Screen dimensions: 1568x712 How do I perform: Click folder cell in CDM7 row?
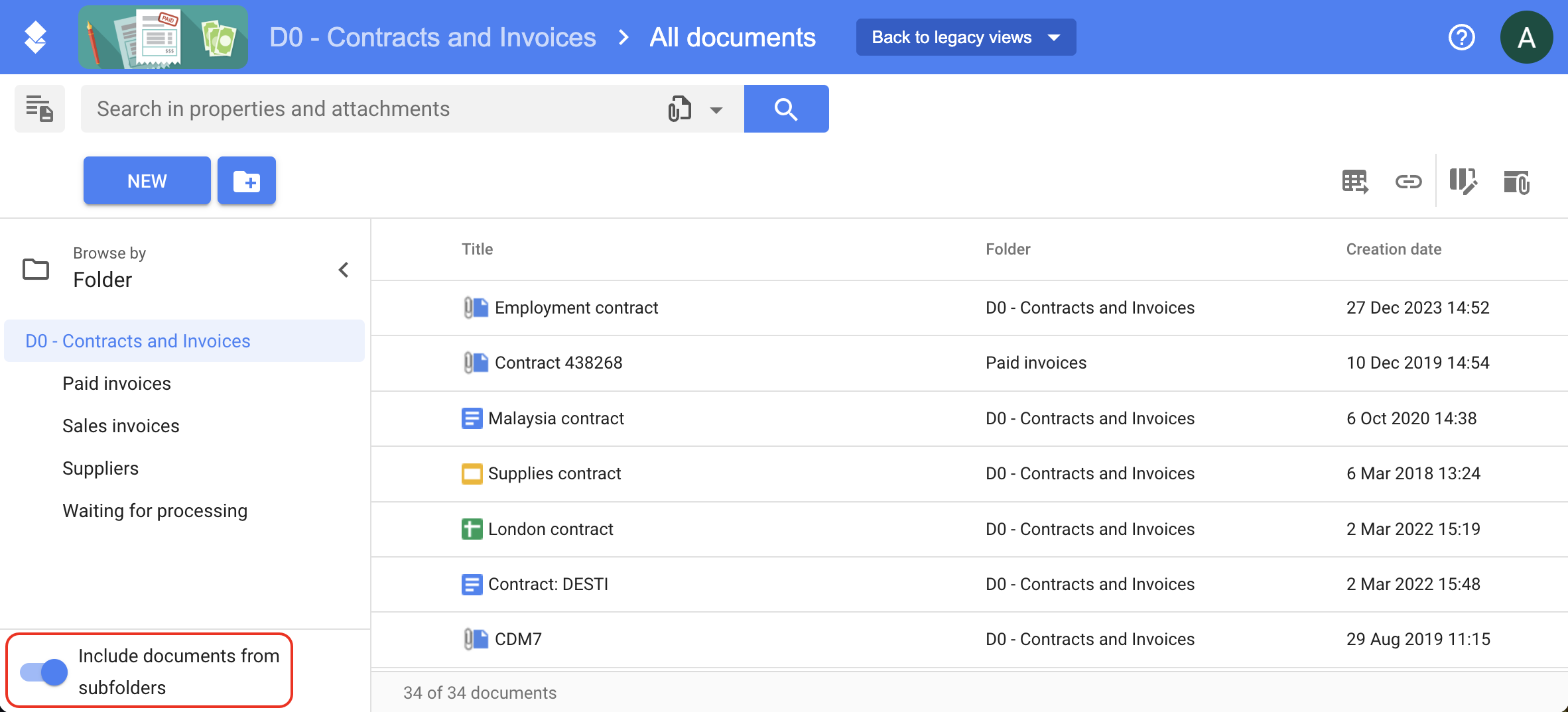pyautogui.click(x=1090, y=639)
